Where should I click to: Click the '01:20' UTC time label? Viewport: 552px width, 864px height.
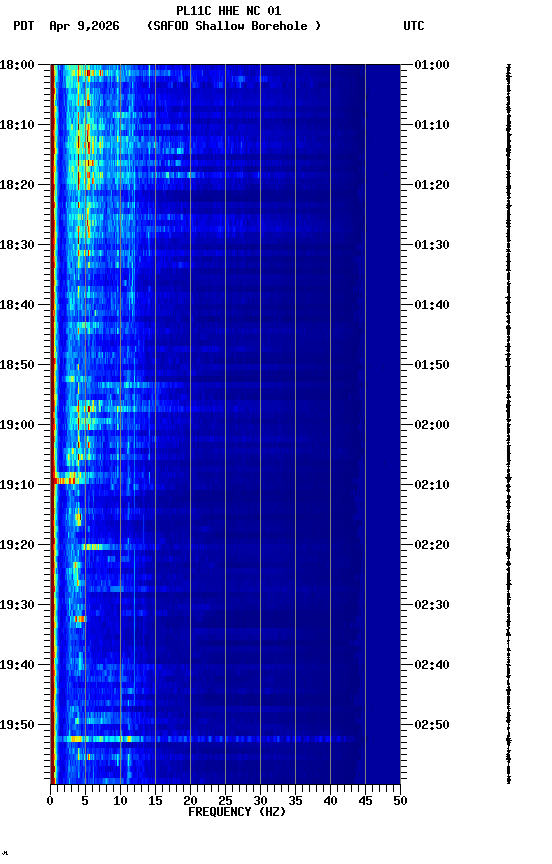[x=432, y=185]
